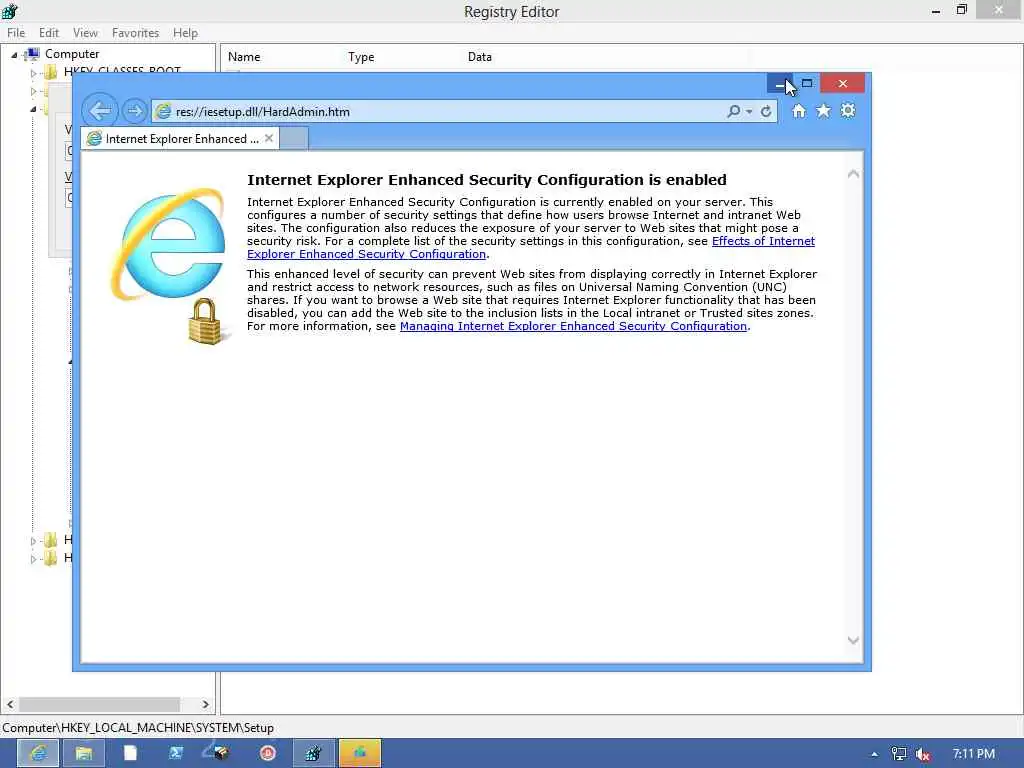Viewport: 1024px width, 768px height.
Task: Click the Data column header in Registry Editor
Action: click(479, 57)
